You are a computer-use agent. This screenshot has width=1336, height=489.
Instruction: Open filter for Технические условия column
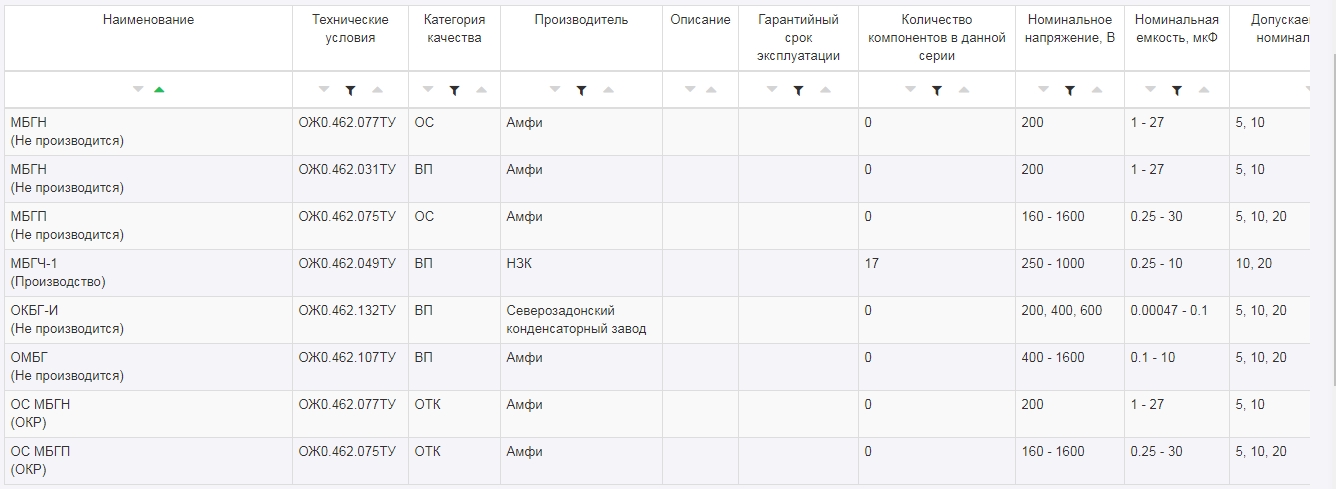tap(350, 90)
